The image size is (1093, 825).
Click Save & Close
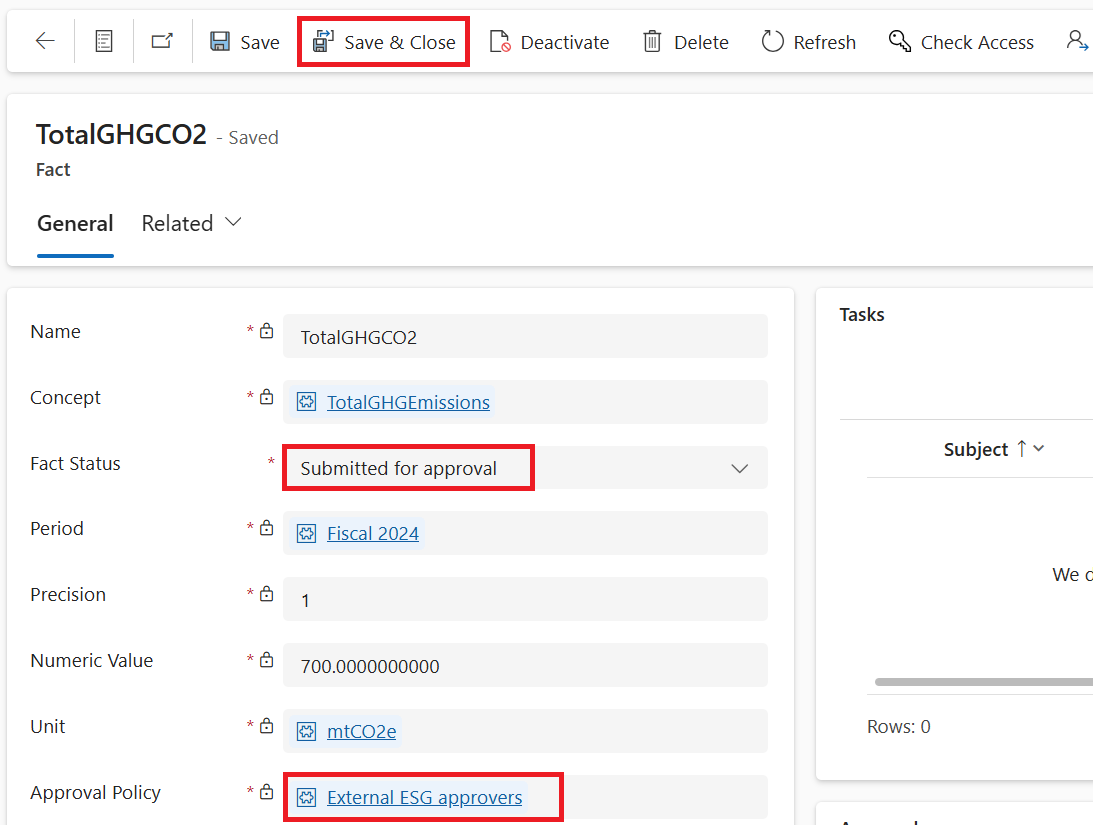383,42
